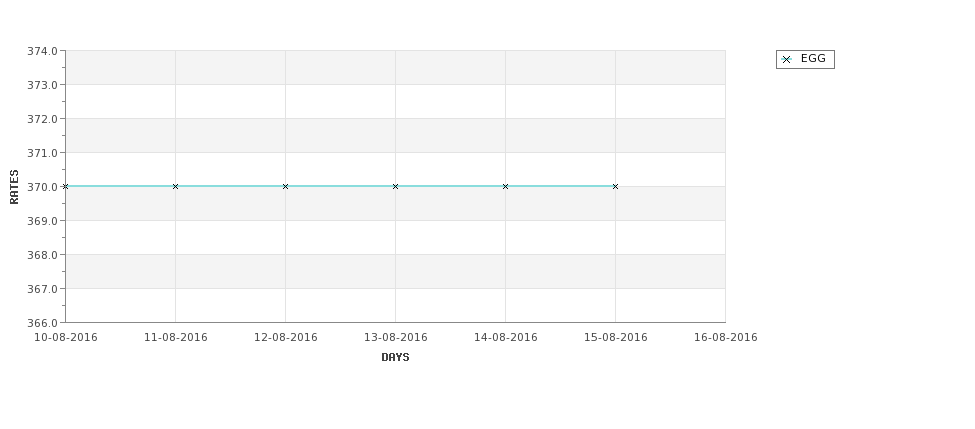Viewport: 975px width, 429px height.
Task: Click the 10-08-2016 x-axis date label
Action: point(65,338)
